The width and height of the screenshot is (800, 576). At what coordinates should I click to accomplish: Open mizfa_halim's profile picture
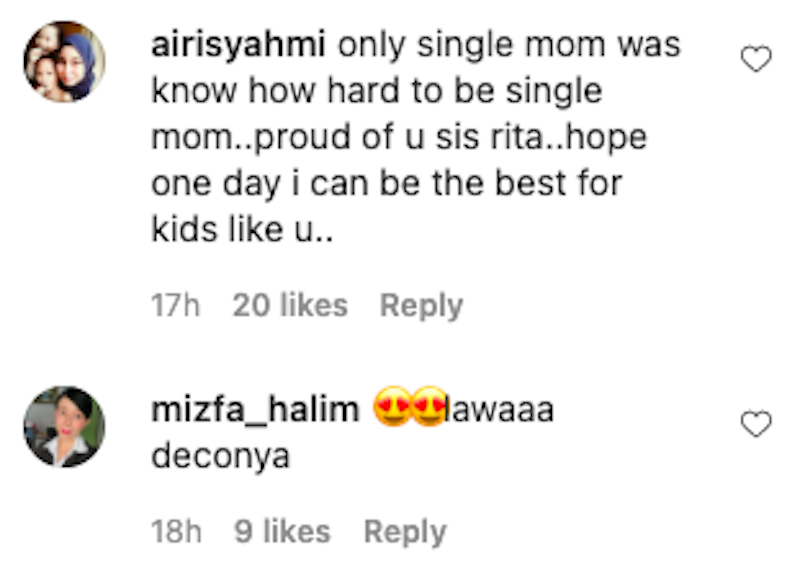63,427
